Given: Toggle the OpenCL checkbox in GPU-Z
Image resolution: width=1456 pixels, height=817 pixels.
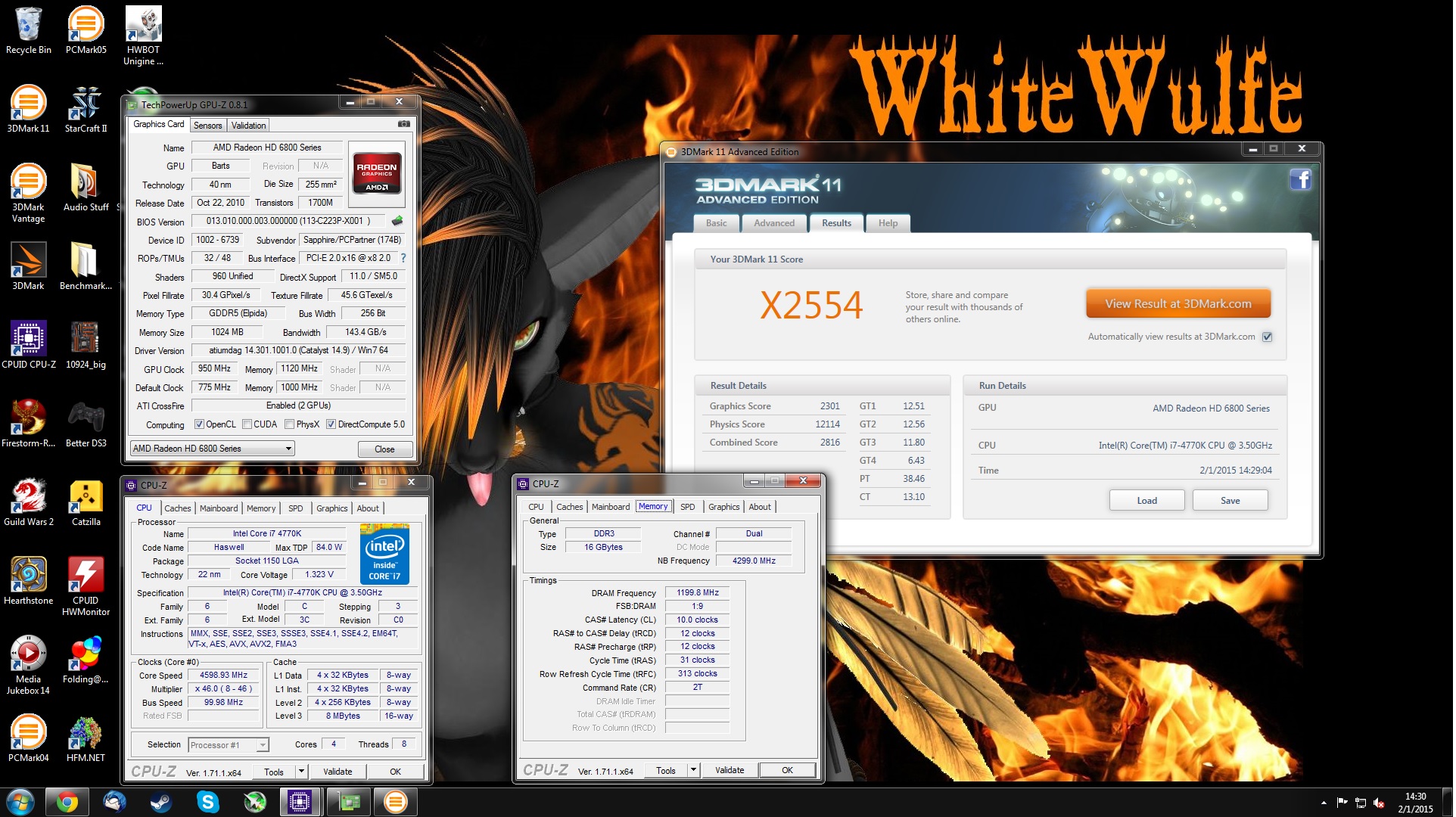Looking at the screenshot, I should pos(199,424).
